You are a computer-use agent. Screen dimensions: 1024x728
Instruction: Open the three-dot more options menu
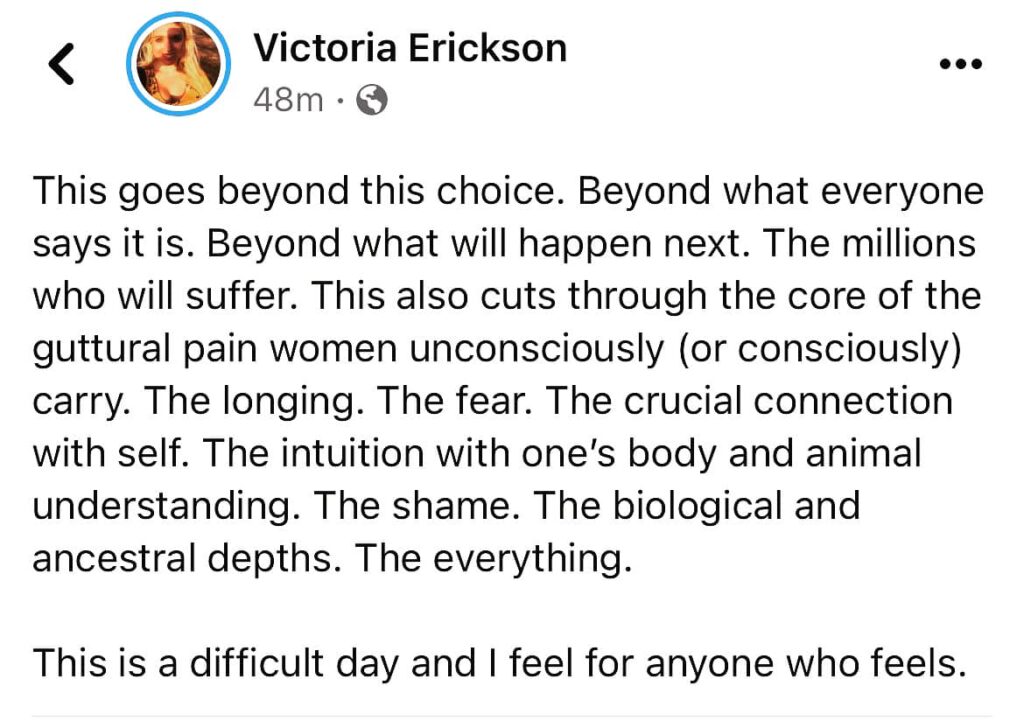pos(962,66)
